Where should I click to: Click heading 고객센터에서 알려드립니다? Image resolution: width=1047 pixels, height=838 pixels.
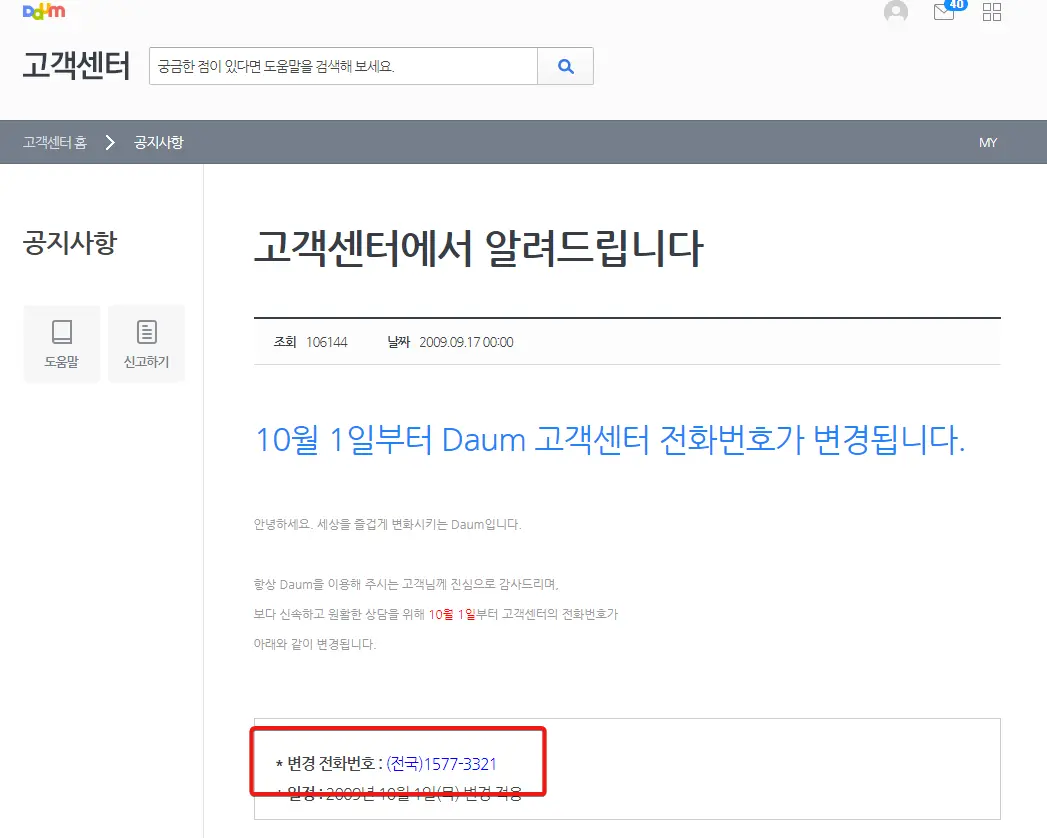479,248
